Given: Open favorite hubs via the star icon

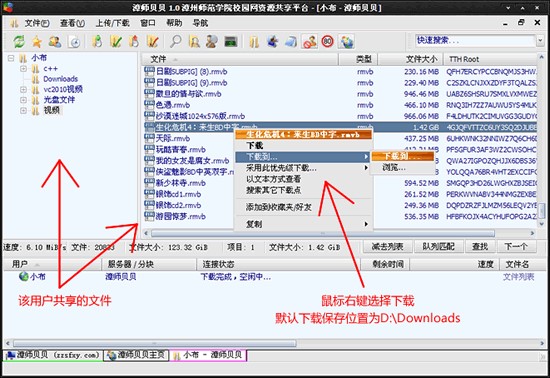Looking at the screenshot, I should (37, 41).
